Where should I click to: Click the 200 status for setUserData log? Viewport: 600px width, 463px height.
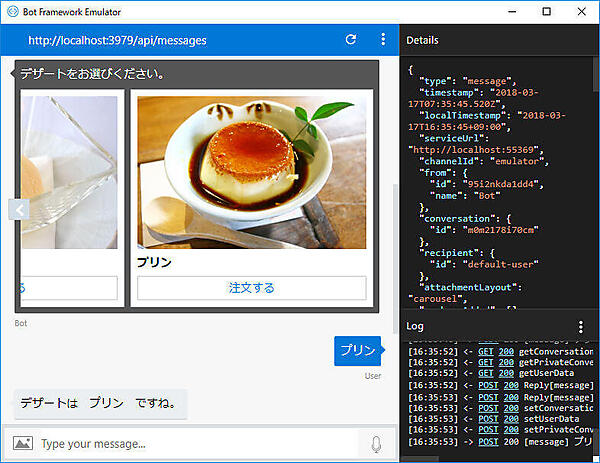511,419
